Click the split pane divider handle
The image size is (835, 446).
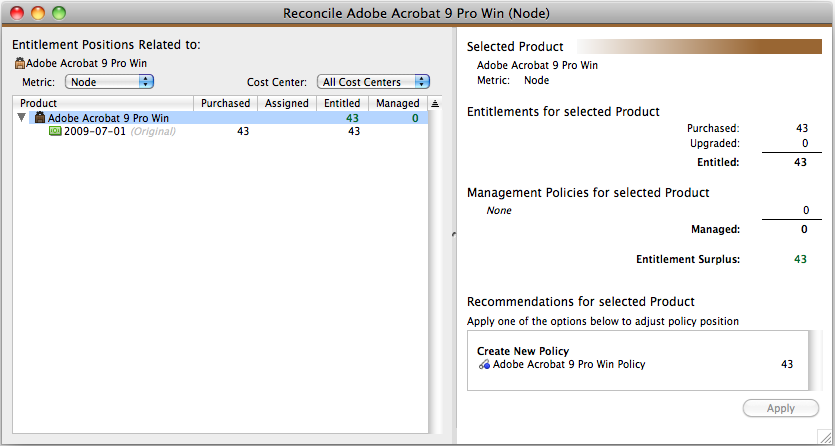pos(453,234)
